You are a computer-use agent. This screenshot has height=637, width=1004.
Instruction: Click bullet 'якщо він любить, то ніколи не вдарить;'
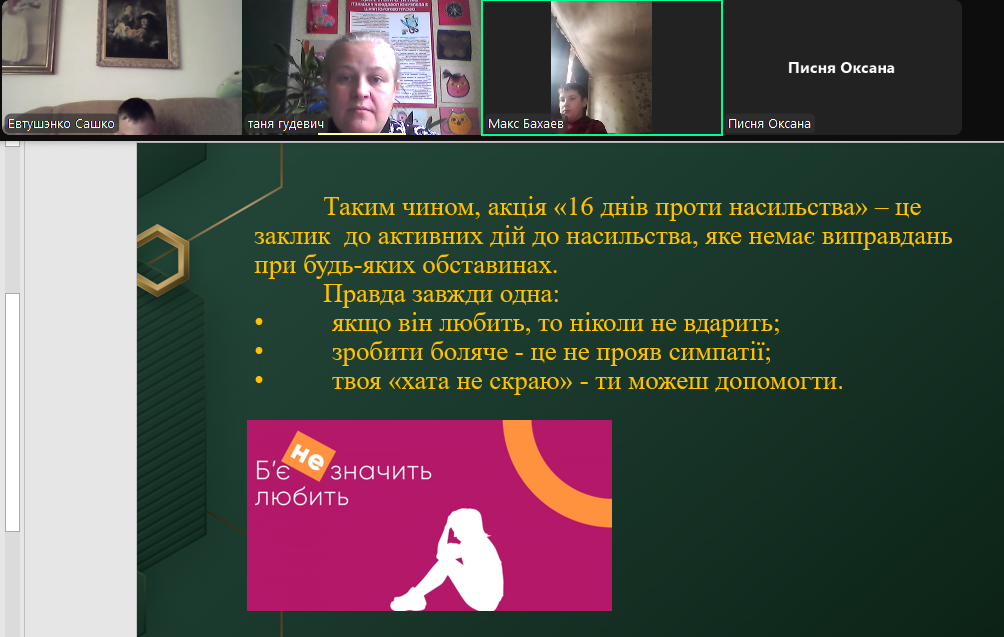click(556, 323)
